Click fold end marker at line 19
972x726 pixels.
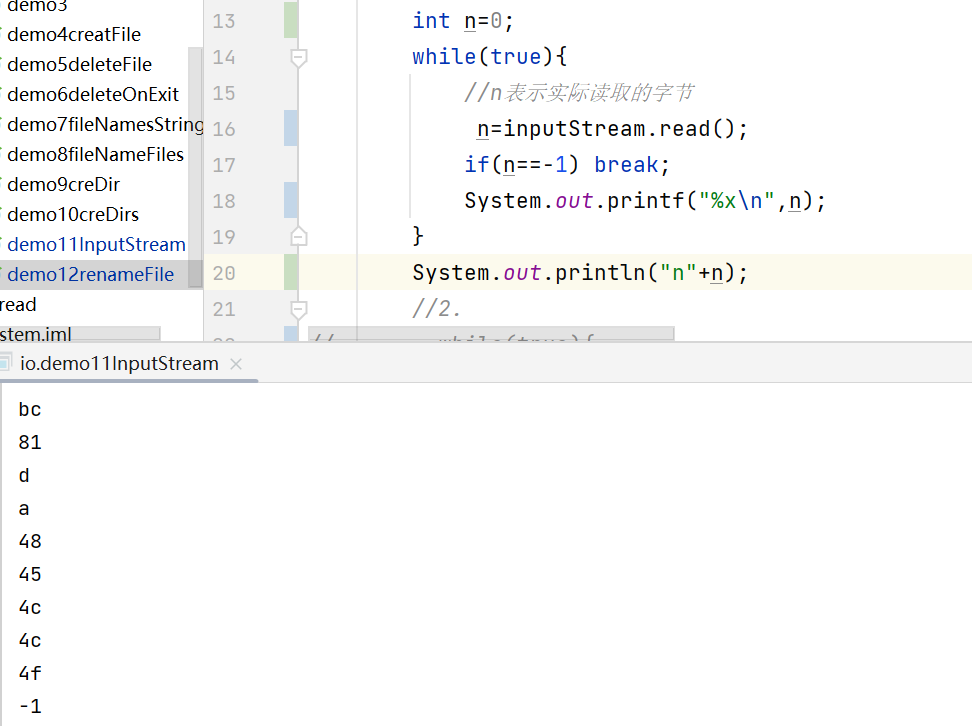(x=298, y=237)
